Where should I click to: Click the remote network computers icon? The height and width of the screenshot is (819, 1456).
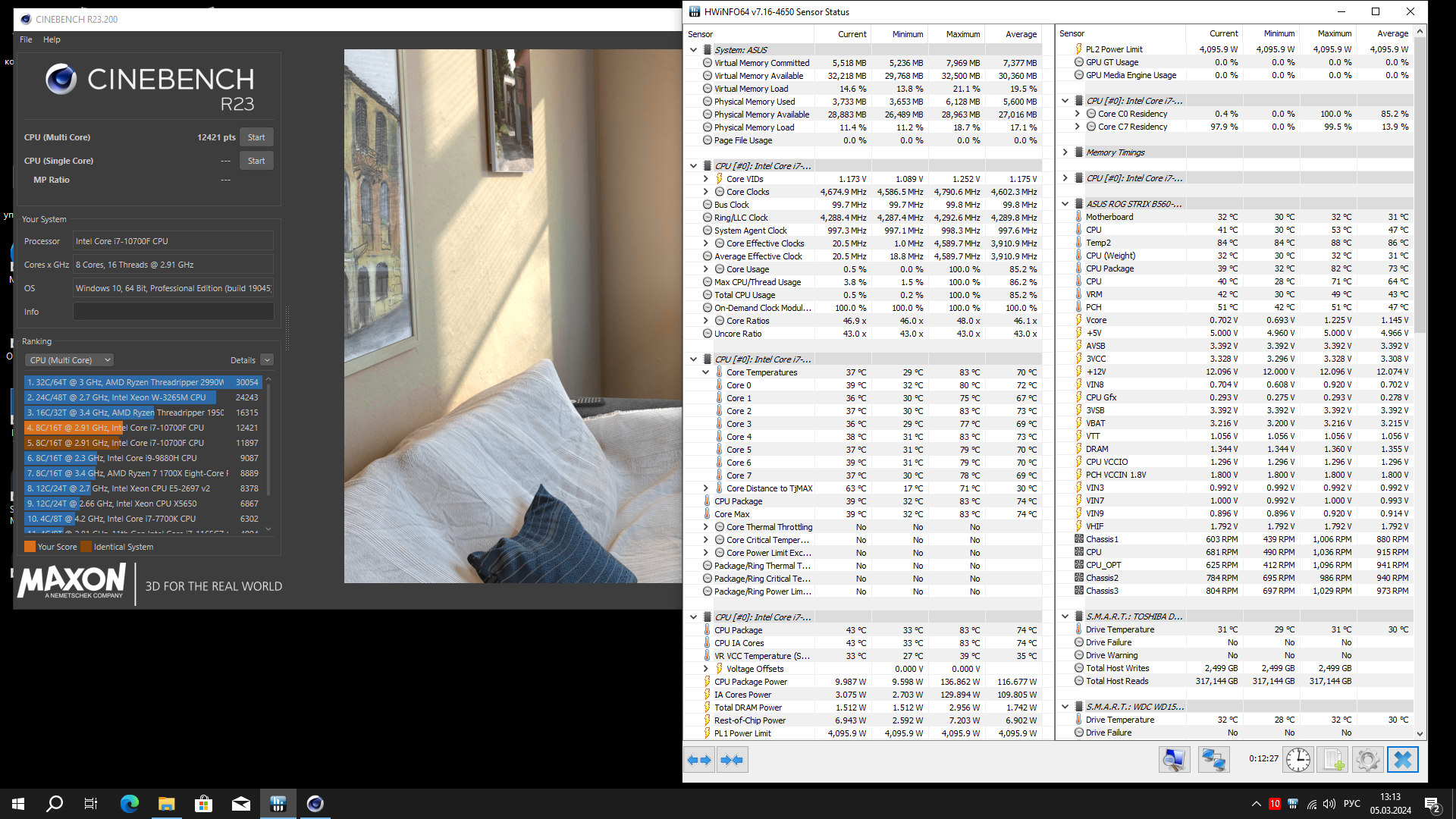point(1213,760)
